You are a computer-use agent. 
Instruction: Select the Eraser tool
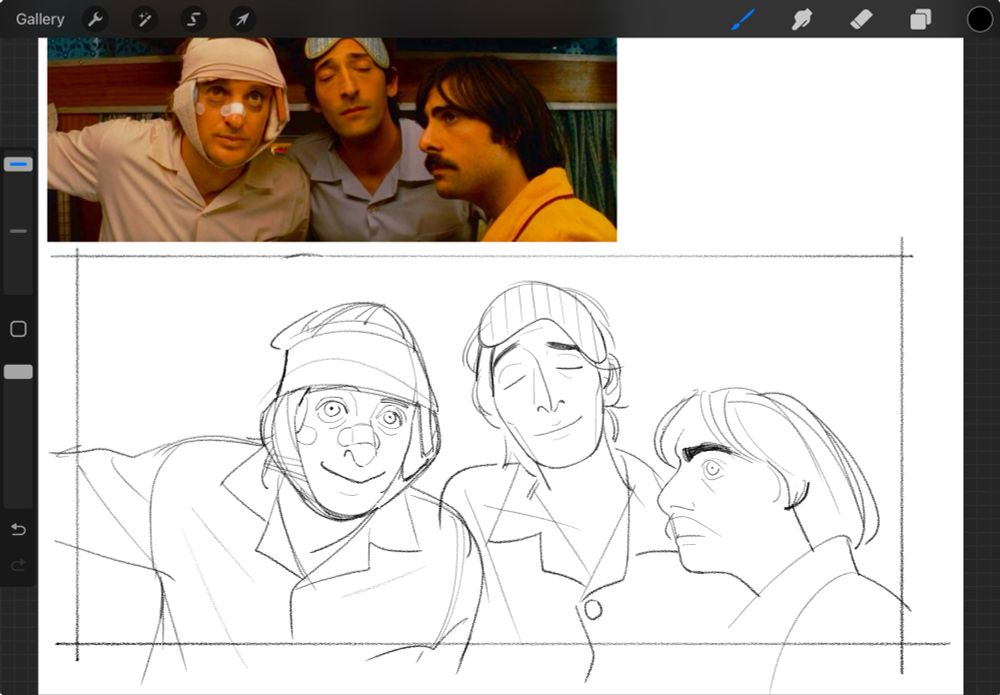click(x=861, y=19)
